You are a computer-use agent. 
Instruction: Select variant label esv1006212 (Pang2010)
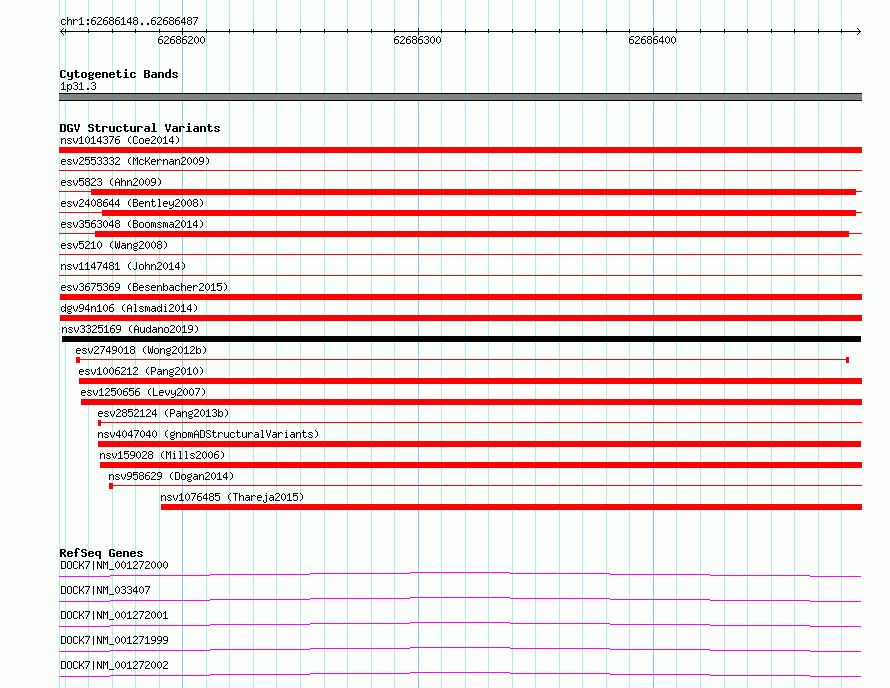(x=141, y=371)
